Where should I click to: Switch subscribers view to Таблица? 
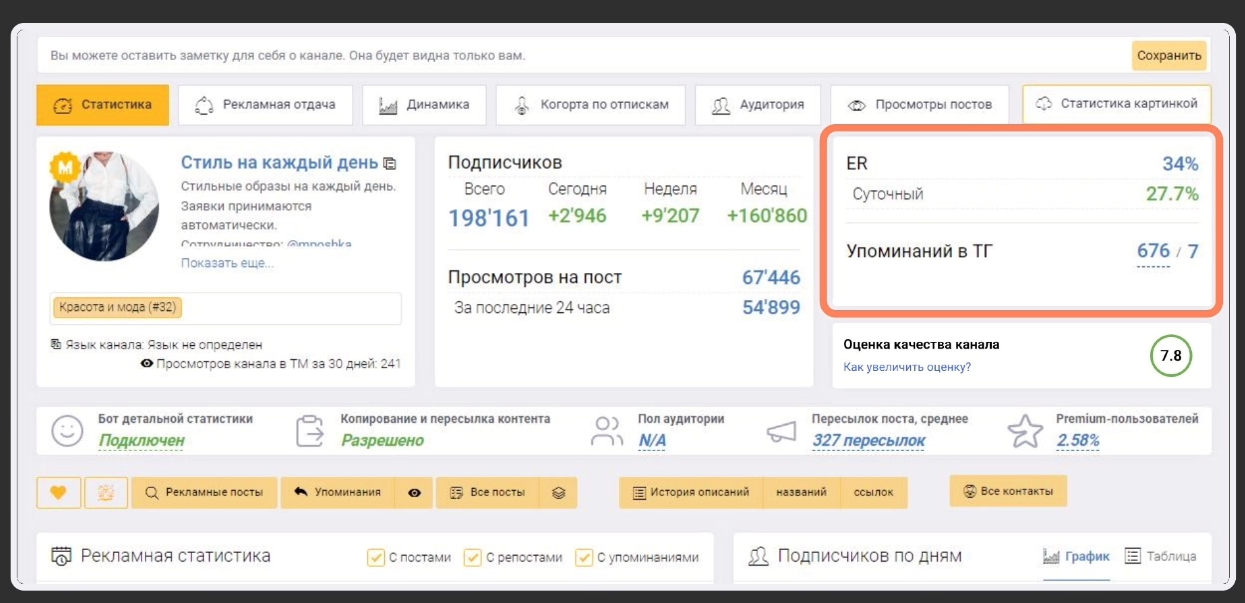[1160, 557]
